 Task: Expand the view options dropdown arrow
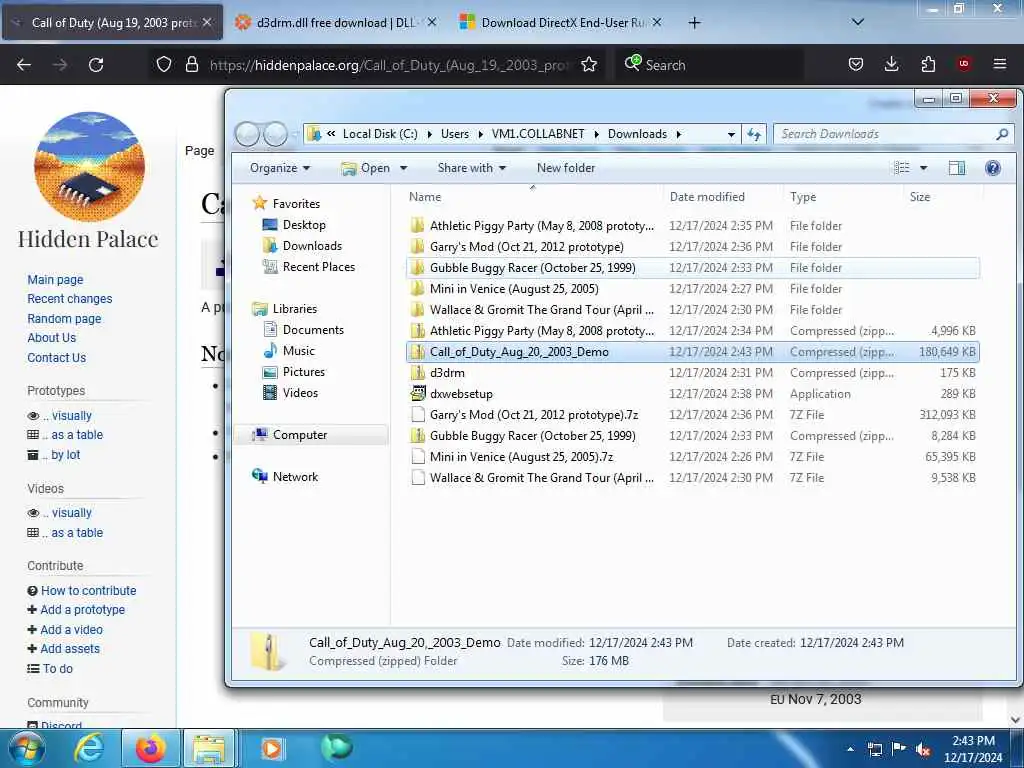[x=923, y=168]
